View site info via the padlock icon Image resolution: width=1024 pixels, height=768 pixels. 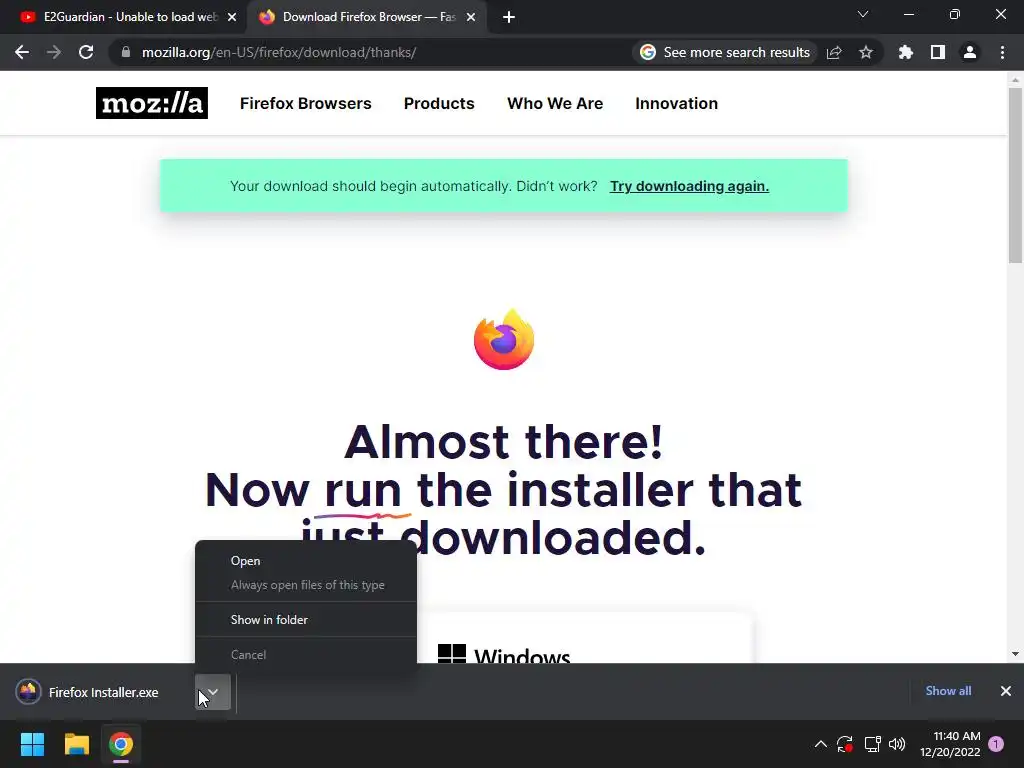(x=126, y=52)
